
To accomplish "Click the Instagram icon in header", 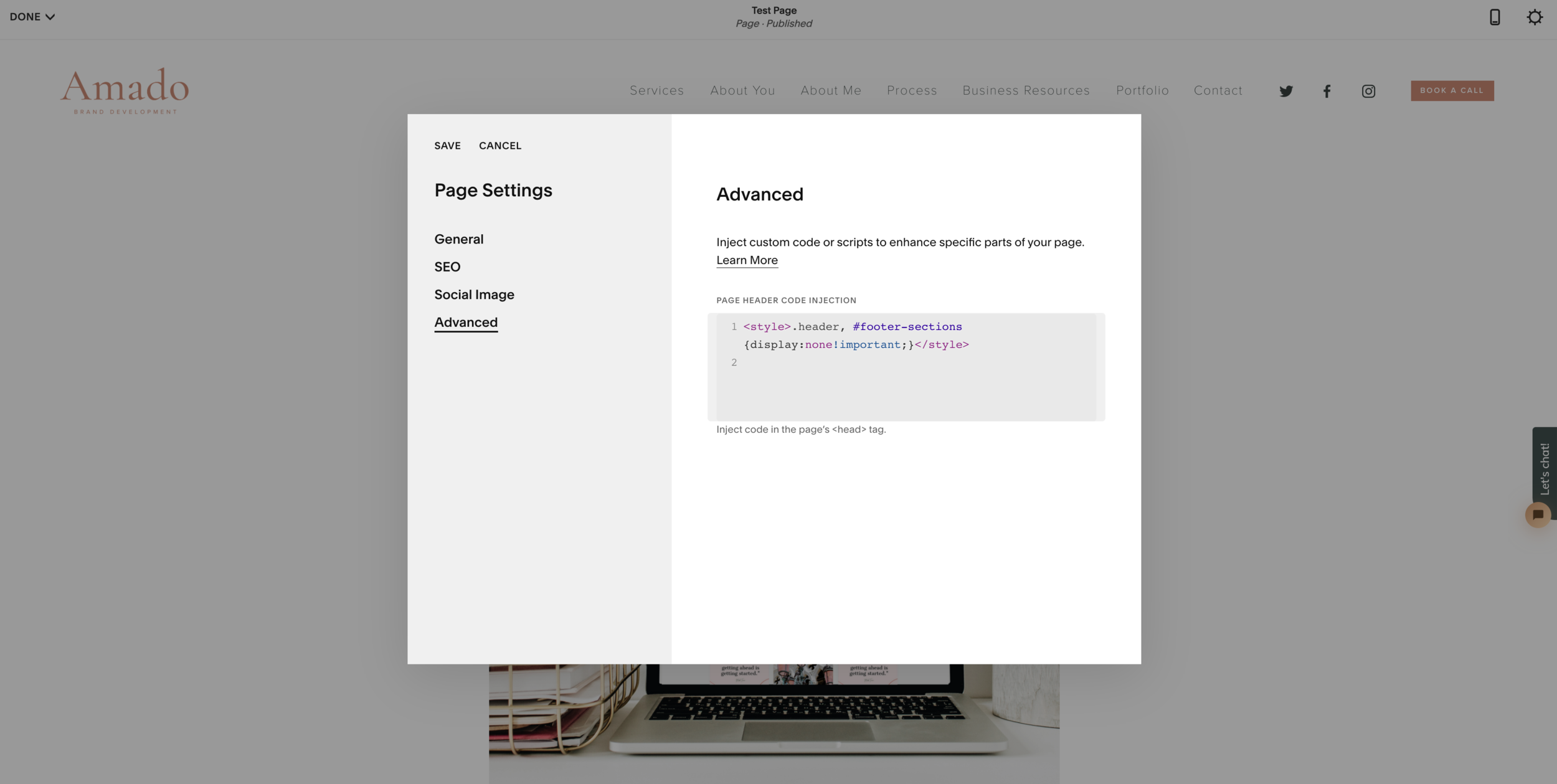I will 1368,91.
